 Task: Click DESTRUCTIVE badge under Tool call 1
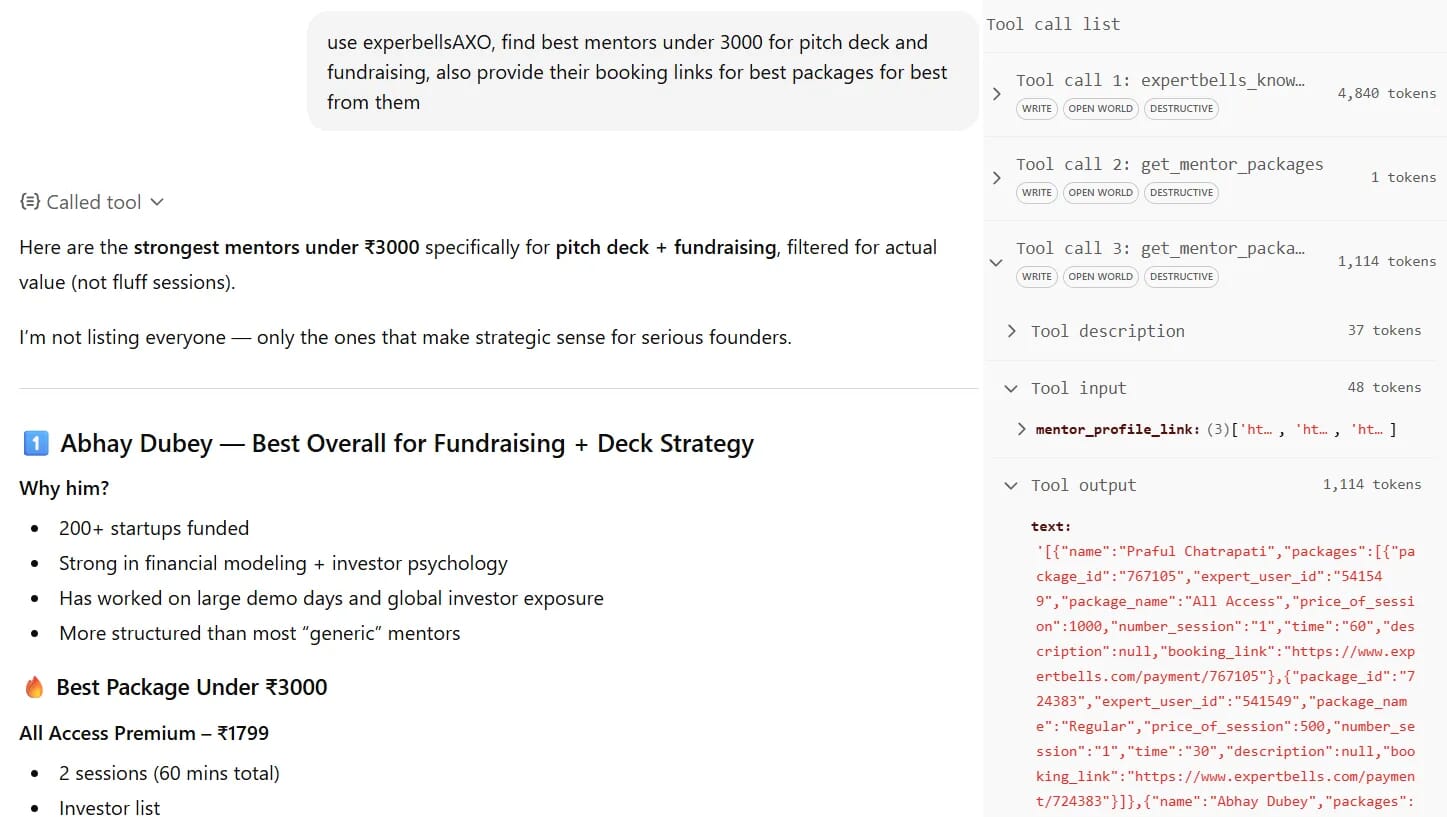1182,108
